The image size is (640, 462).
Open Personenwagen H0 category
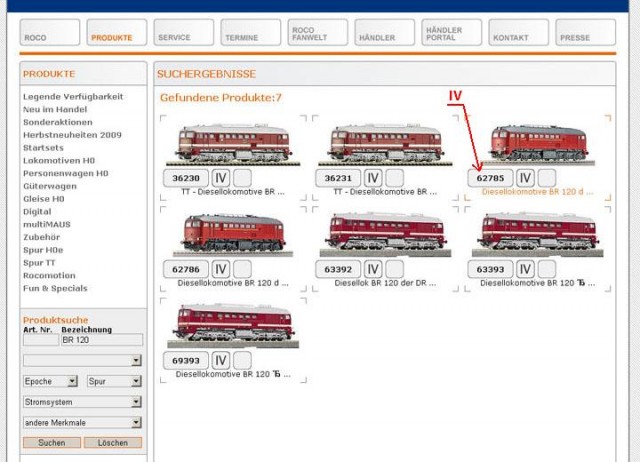pyautogui.click(x=65, y=173)
